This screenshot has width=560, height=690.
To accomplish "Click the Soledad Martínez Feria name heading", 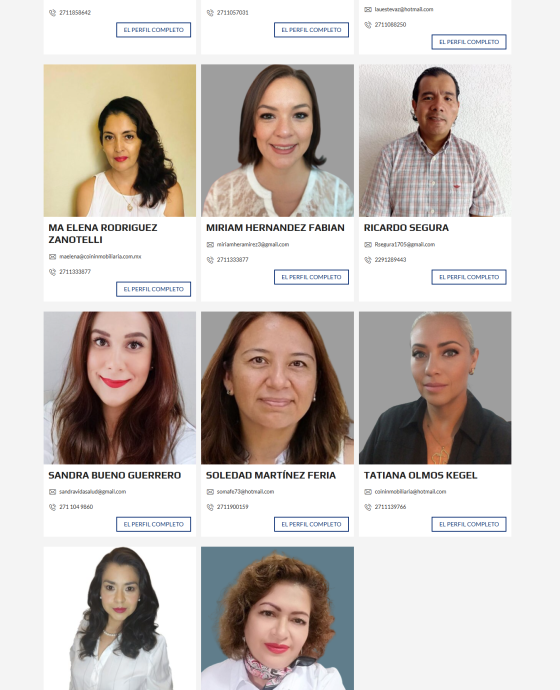I will (x=271, y=475).
